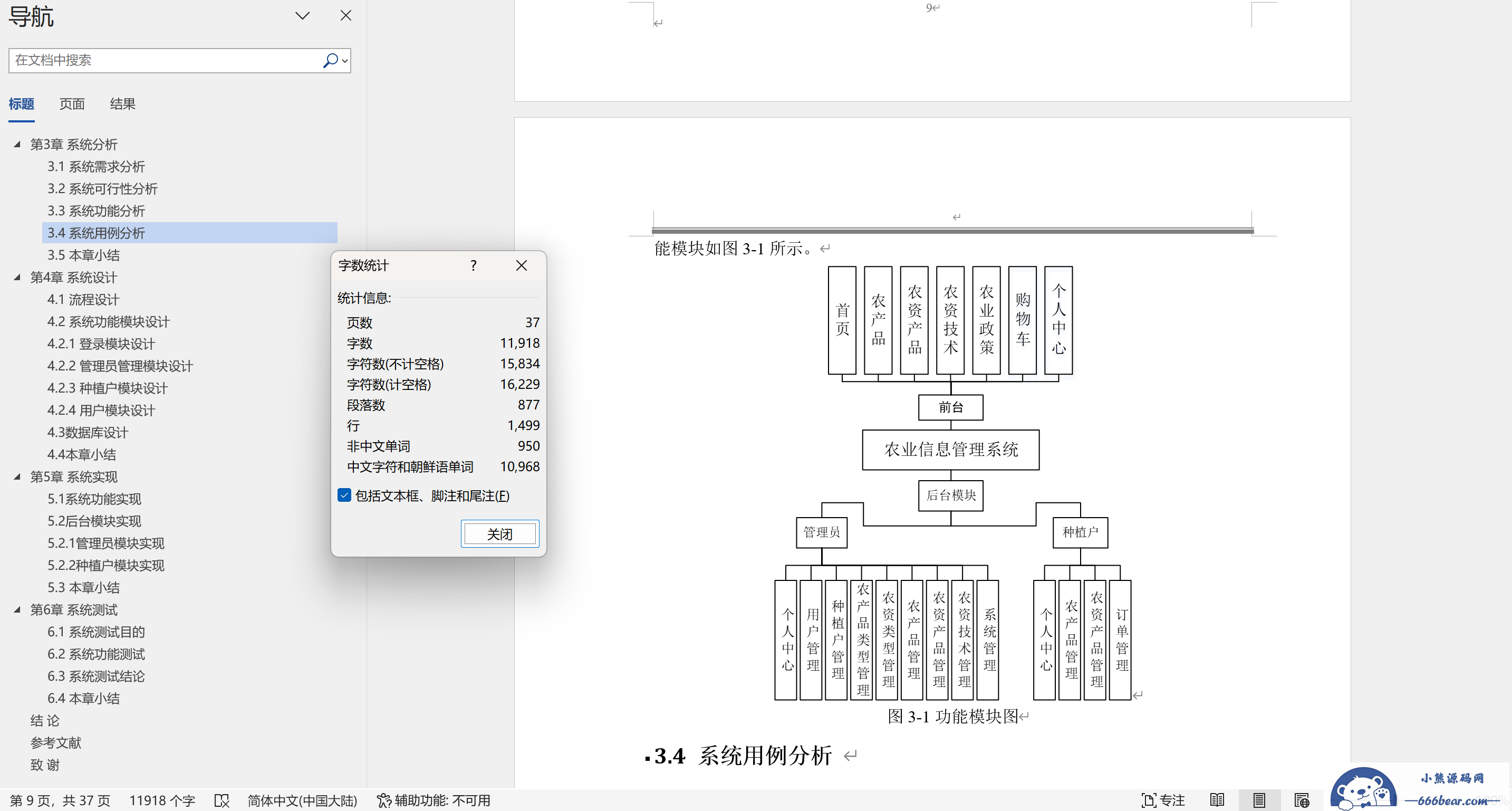
Task: Go to heading 3.3 系统功能分析
Action: click(x=97, y=211)
